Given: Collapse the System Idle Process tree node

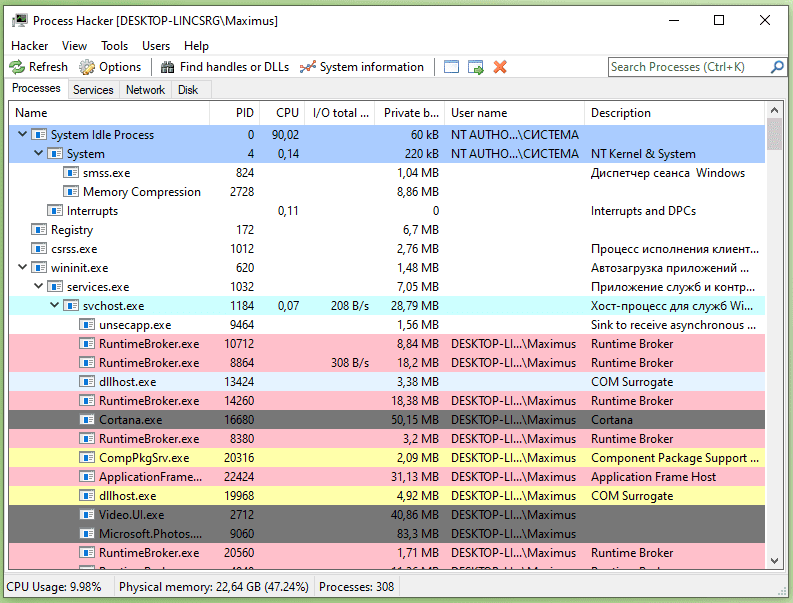Looking at the screenshot, I should tap(23, 135).
